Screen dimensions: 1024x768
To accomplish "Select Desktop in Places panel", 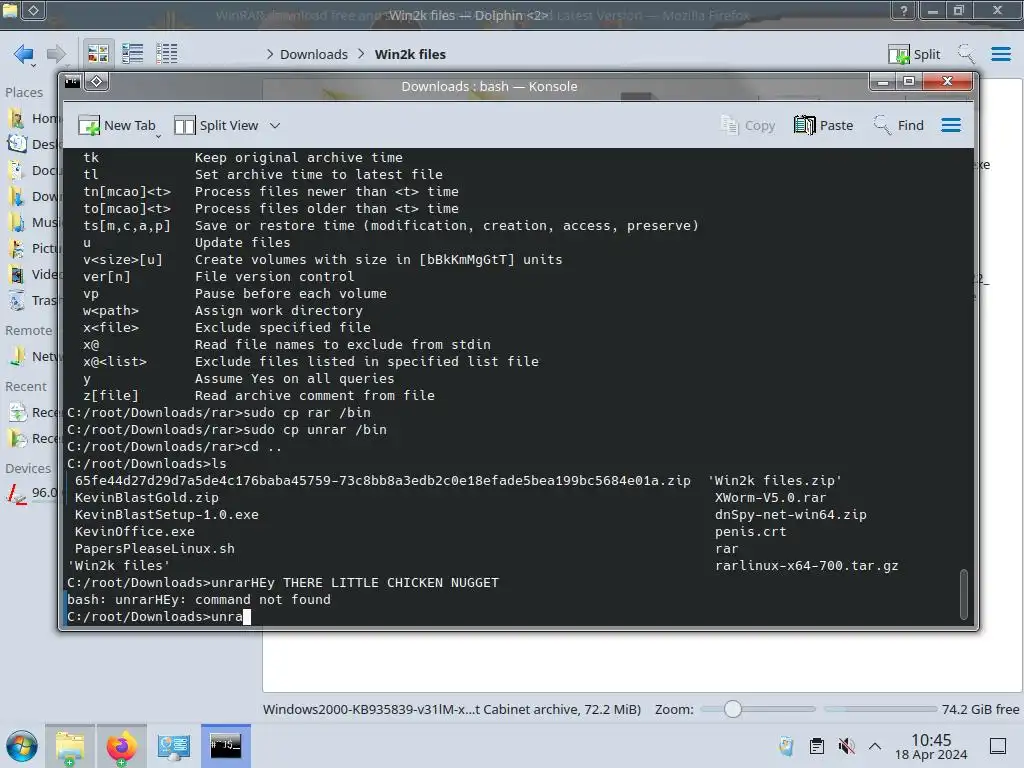I will pyautogui.click(x=32, y=144).
